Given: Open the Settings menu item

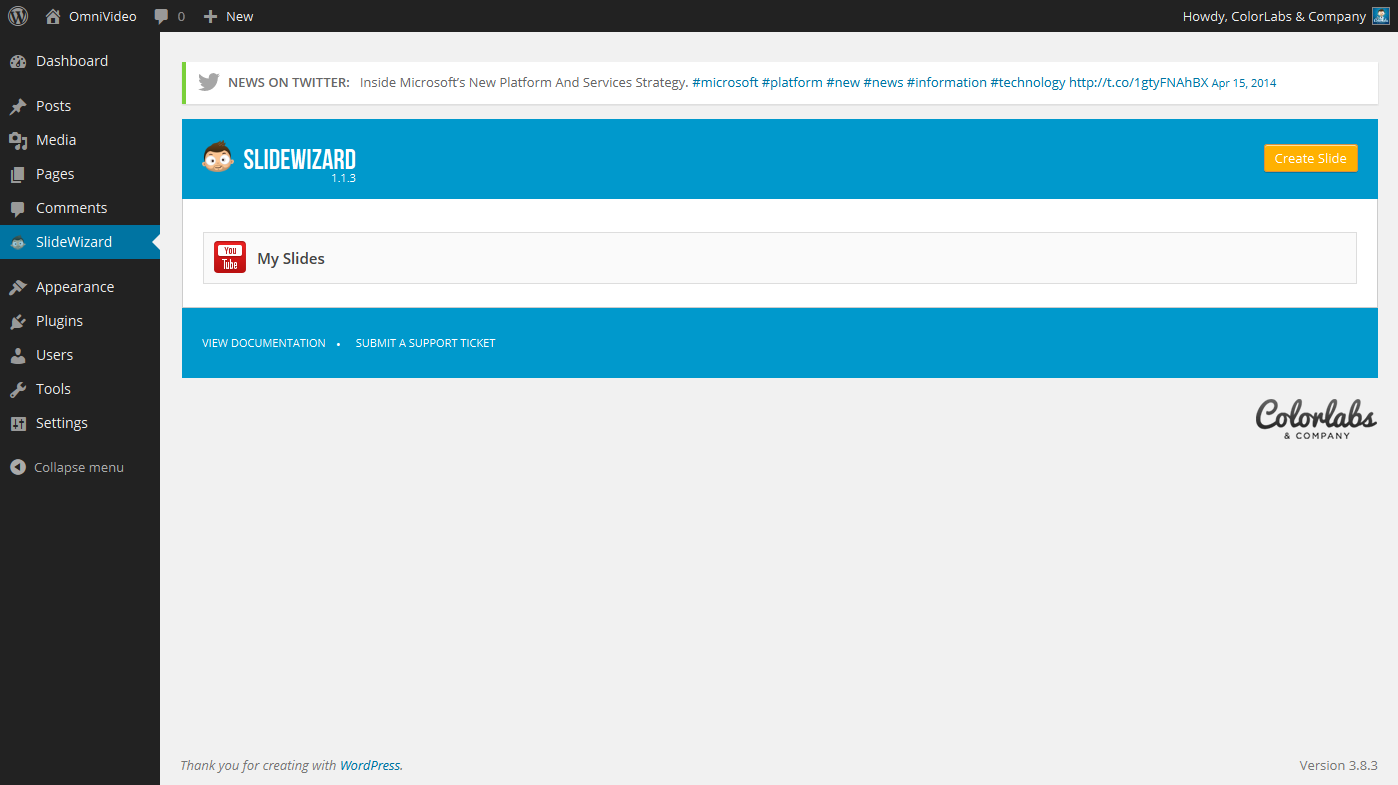Looking at the screenshot, I should (x=62, y=423).
